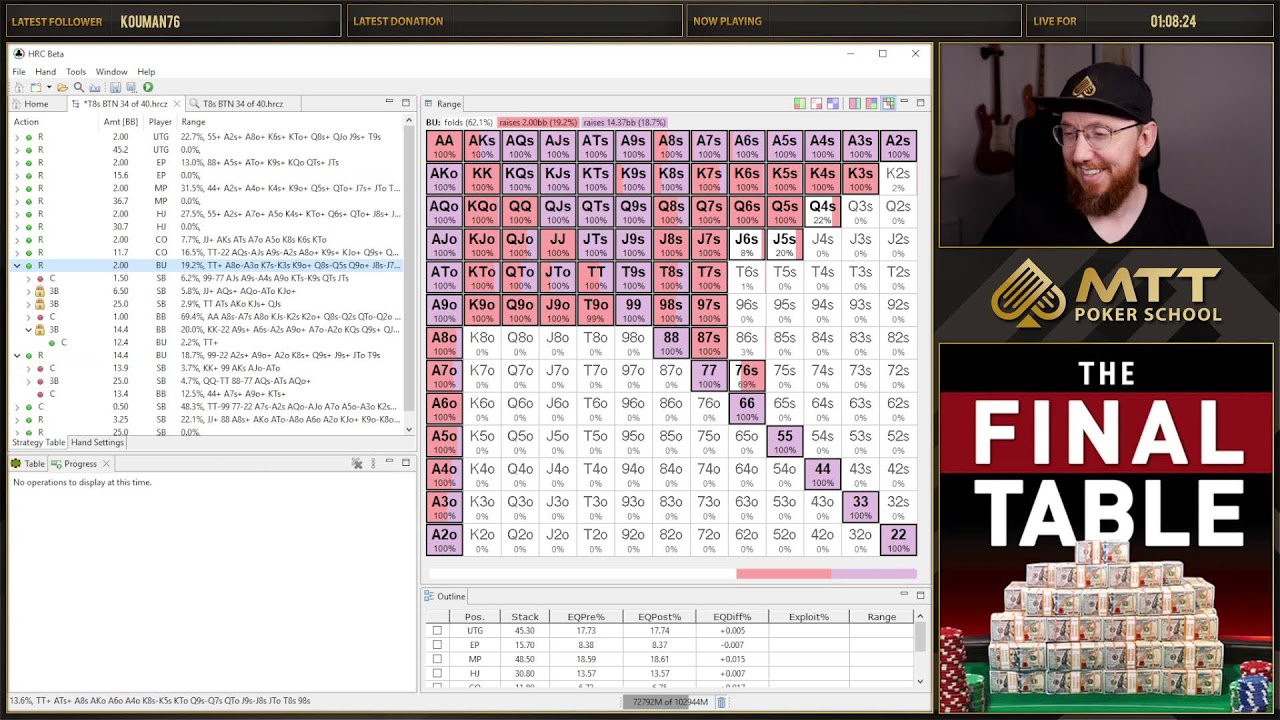The height and width of the screenshot is (720, 1280).
Task: Click the 'raises 14.37bb (18.7%)' action label
Action: click(624, 122)
